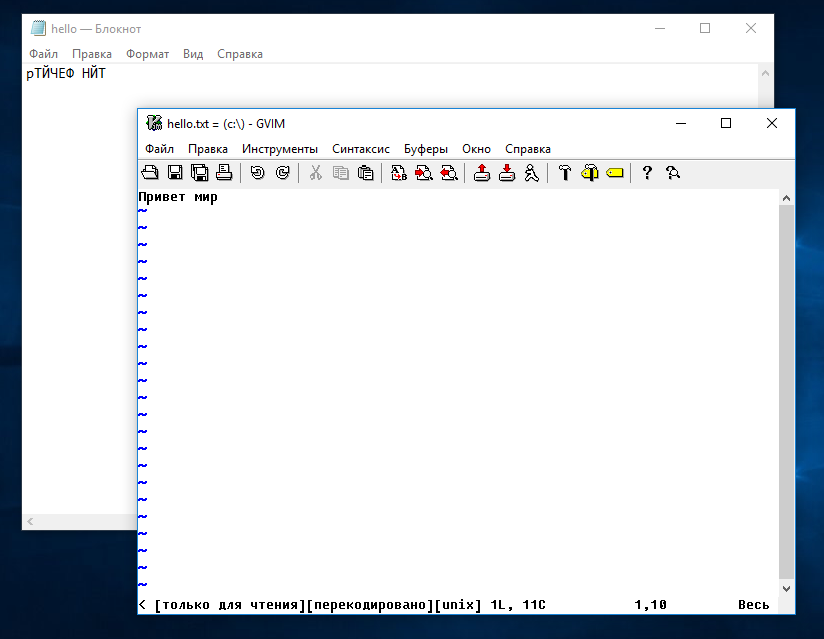Open the Правка menu in Notepad window
The image size is (824, 639).
(x=91, y=54)
